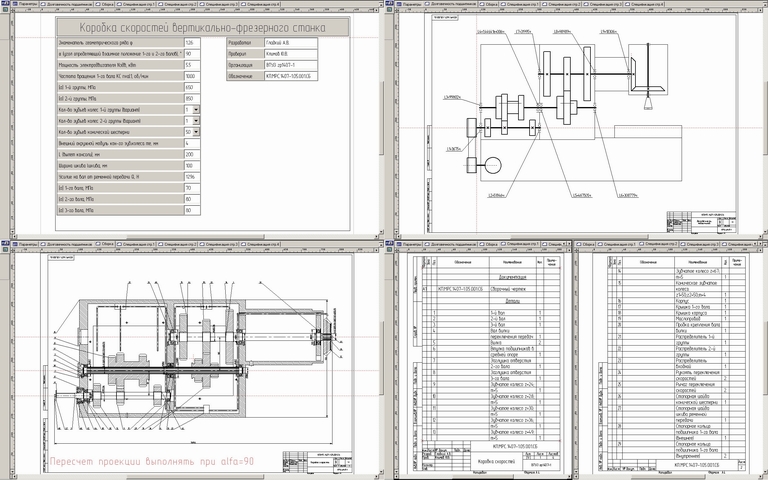Screen dimensions: 768x480
Task: Click the outer module field showing 4
Action: coord(192,143)
